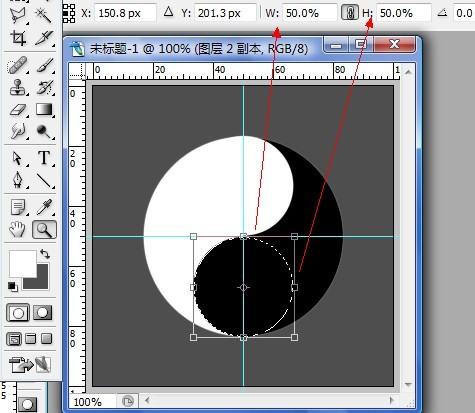Select the Healing Brush tool
The width and height of the screenshot is (475, 413).
17,66
